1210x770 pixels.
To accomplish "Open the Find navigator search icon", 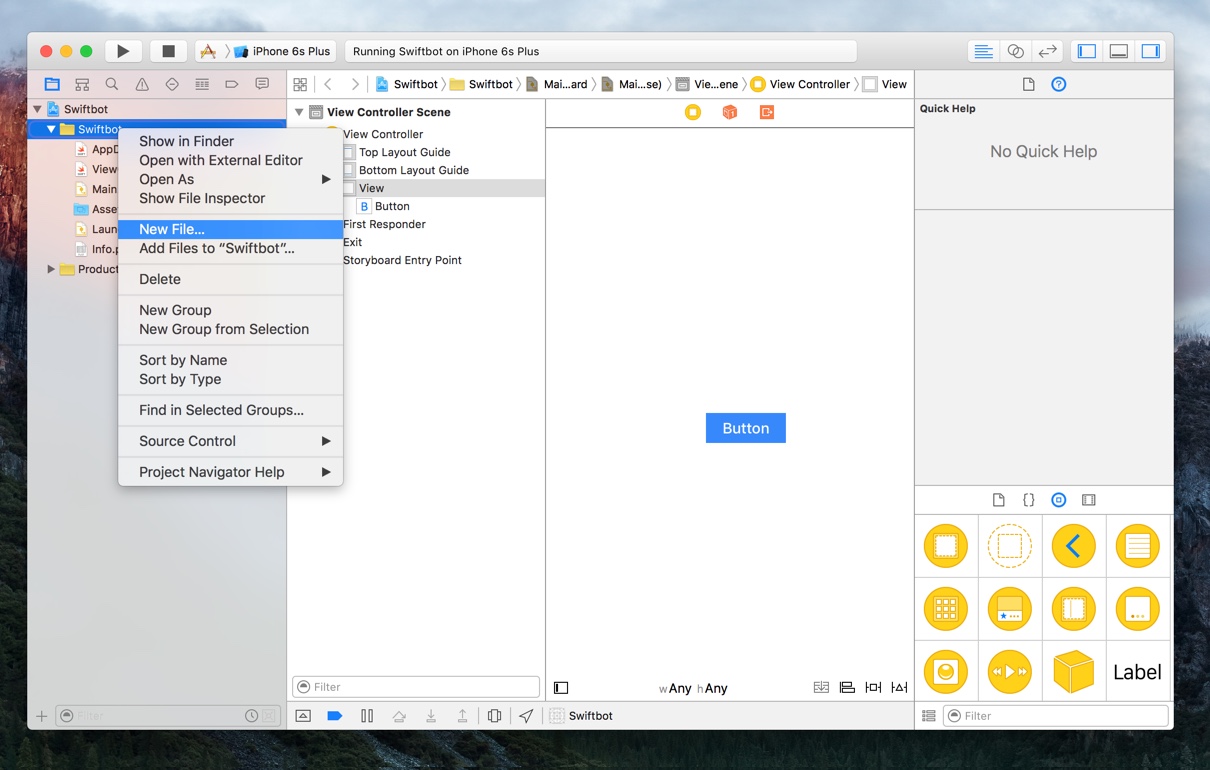I will click(112, 84).
